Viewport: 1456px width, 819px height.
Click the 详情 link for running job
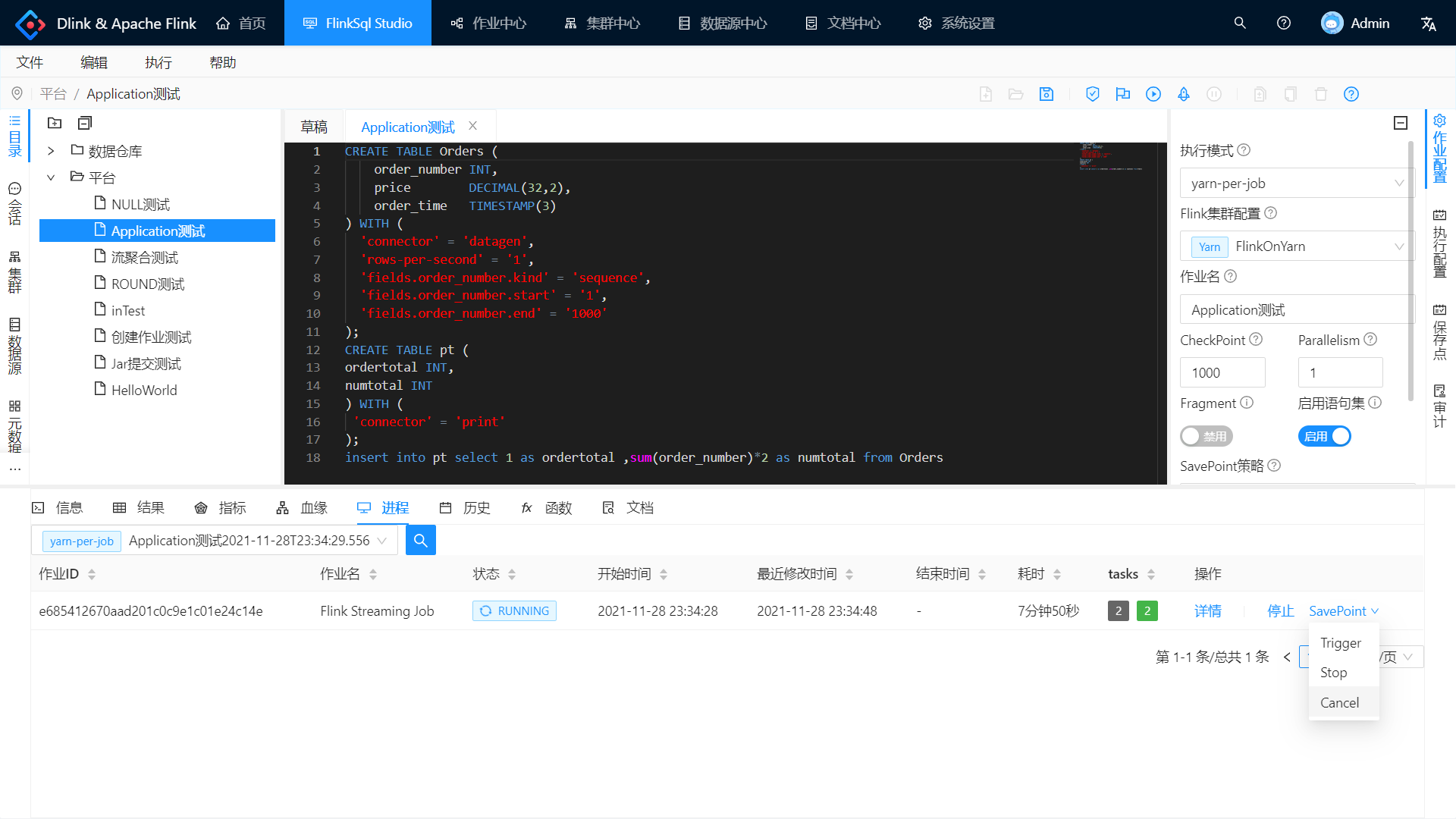1207,611
